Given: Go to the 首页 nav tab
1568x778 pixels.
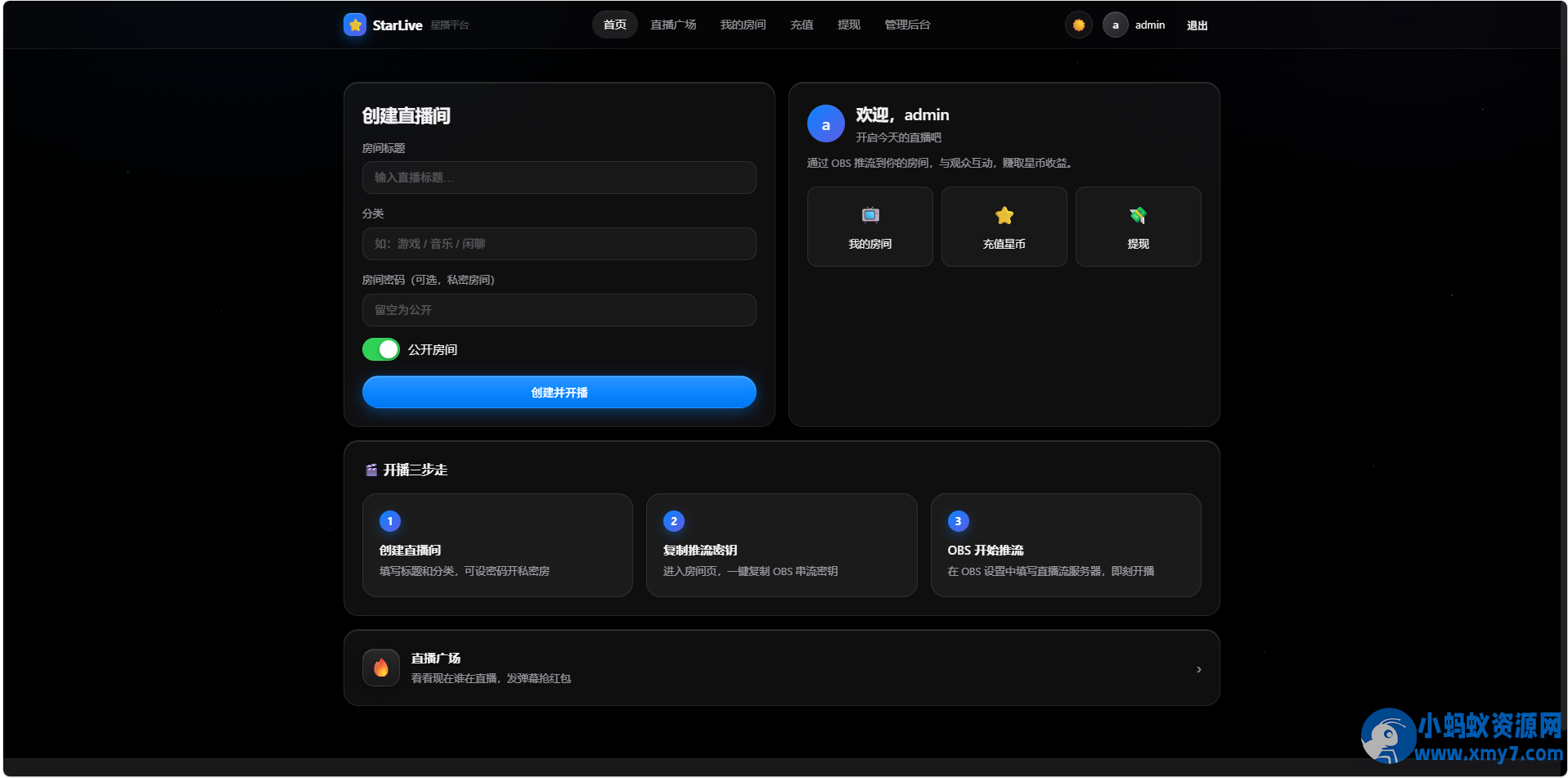Looking at the screenshot, I should tap(615, 25).
